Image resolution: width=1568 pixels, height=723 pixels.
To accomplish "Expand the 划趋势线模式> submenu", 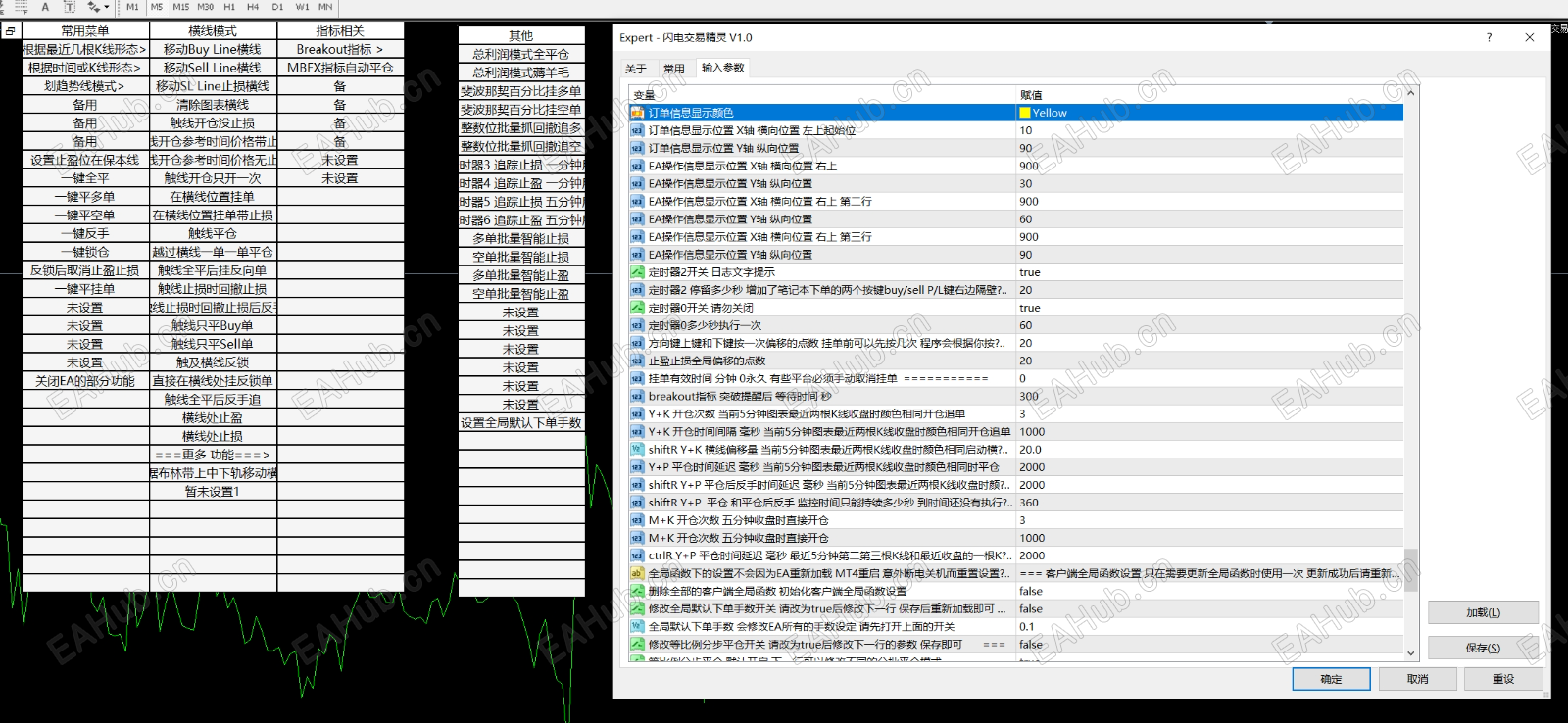I will click(85, 86).
